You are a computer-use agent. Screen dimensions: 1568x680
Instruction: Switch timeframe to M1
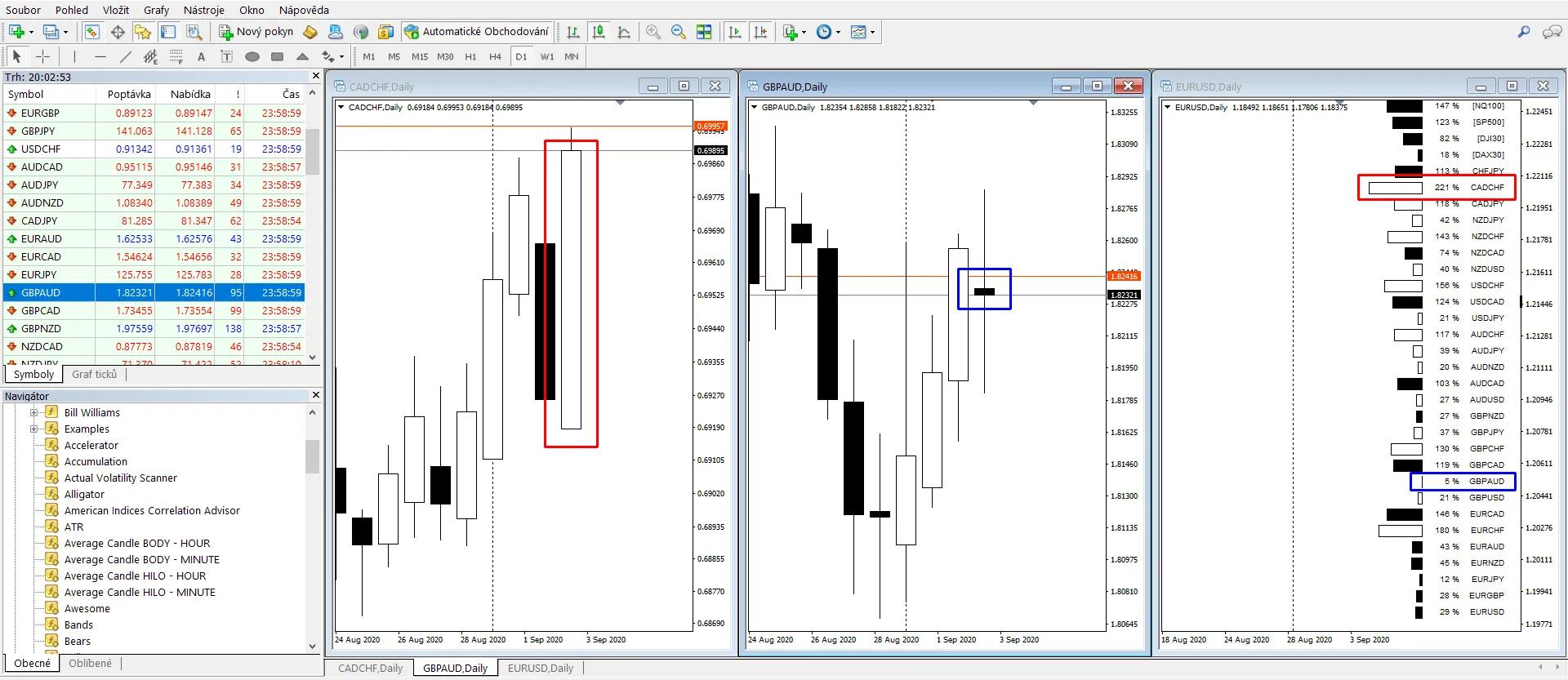(x=369, y=56)
